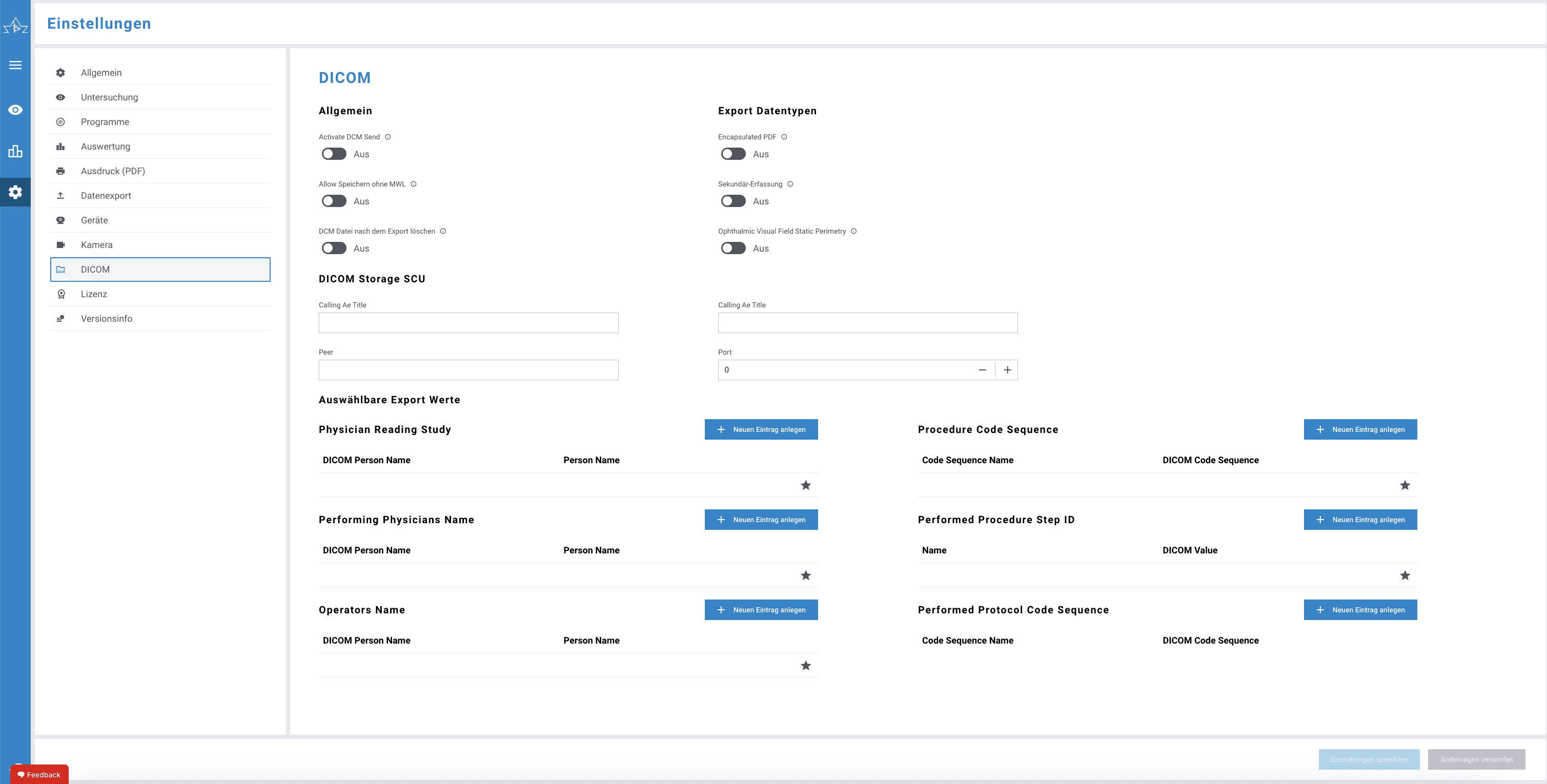This screenshot has height=784, width=1547.
Task: Open the Datenexport settings section
Action: [x=106, y=196]
